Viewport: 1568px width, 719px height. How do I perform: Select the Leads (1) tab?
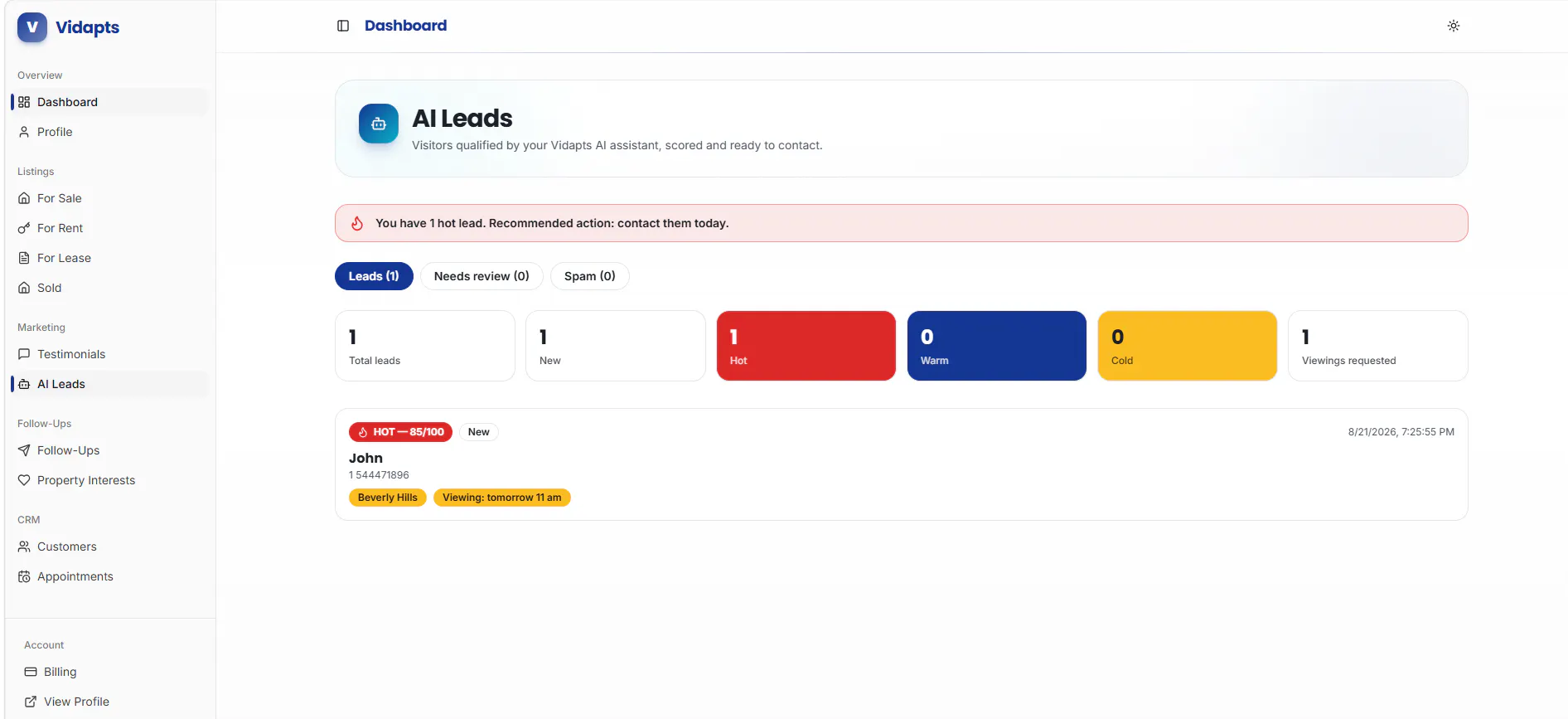(374, 276)
